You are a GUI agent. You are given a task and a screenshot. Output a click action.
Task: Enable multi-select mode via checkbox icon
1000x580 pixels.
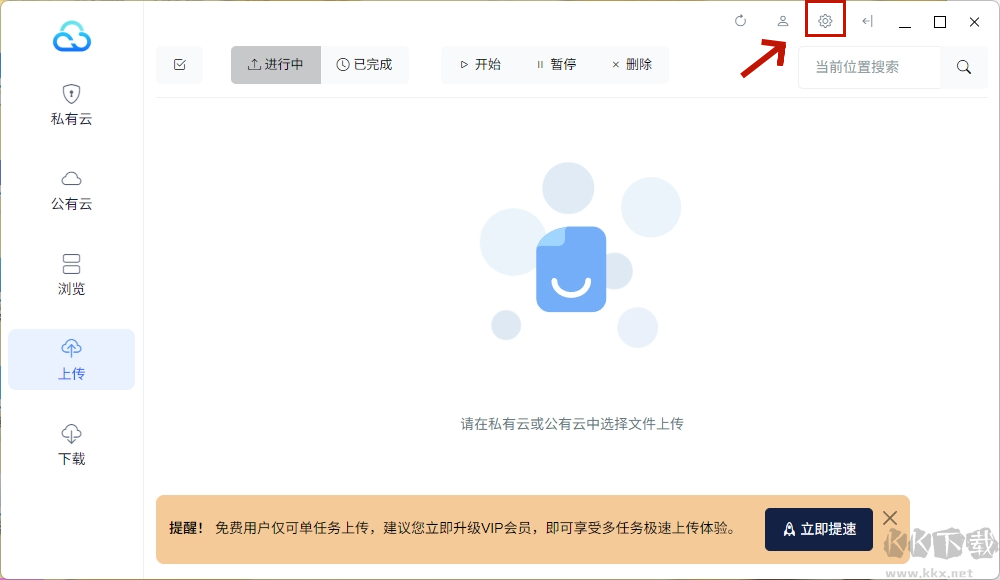tap(180, 64)
